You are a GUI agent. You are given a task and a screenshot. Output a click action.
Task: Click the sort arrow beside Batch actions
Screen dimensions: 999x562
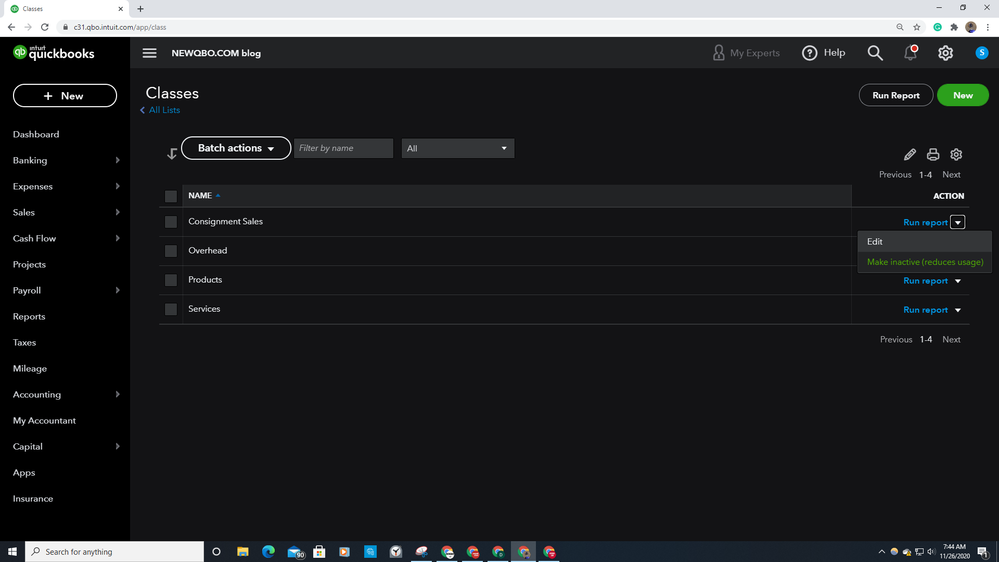[171, 154]
